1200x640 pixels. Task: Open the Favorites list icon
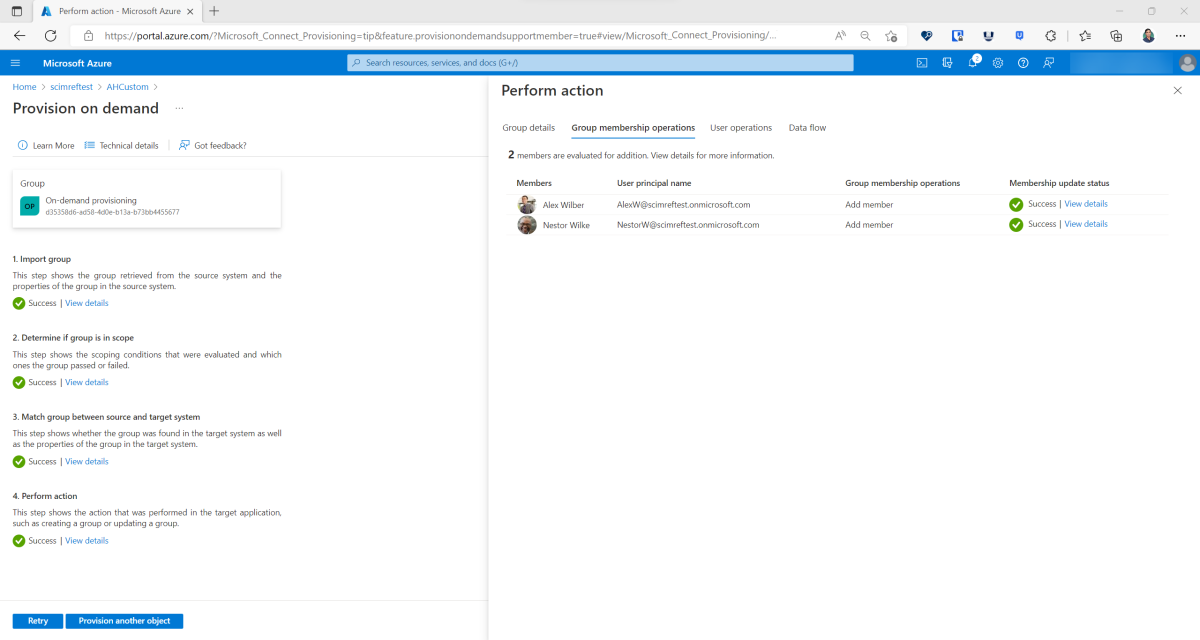1085,35
